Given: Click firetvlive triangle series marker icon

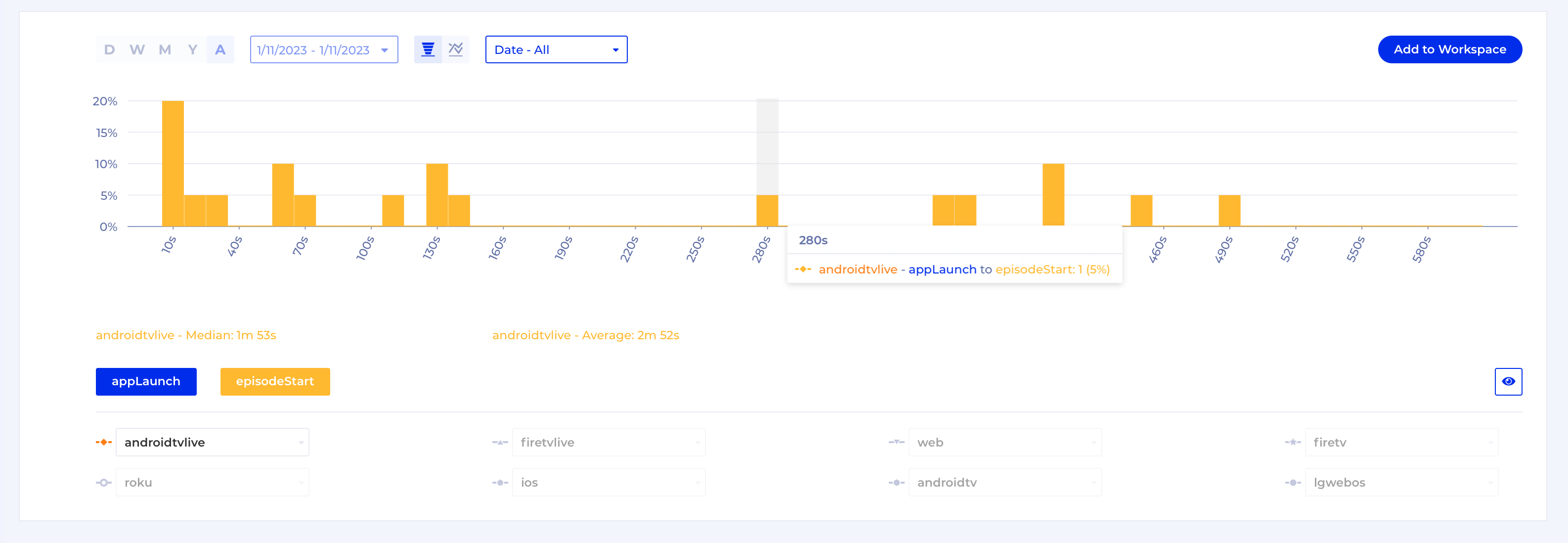Looking at the screenshot, I should pos(500,443).
